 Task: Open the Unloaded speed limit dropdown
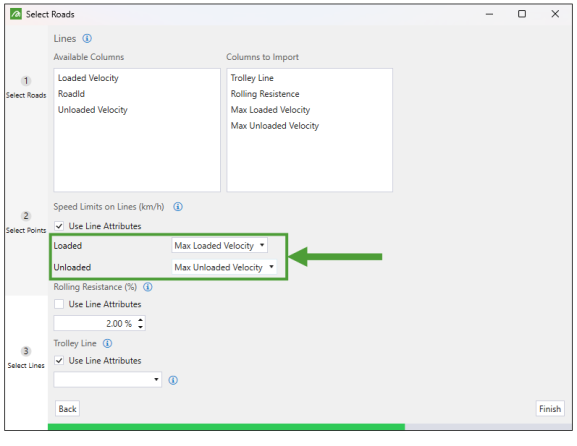click(224, 267)
